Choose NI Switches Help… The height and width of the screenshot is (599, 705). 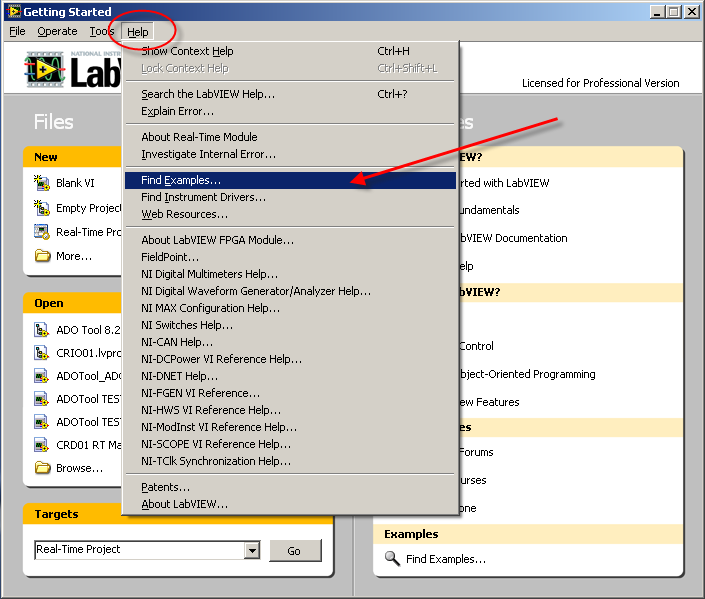tap(290, 325)
